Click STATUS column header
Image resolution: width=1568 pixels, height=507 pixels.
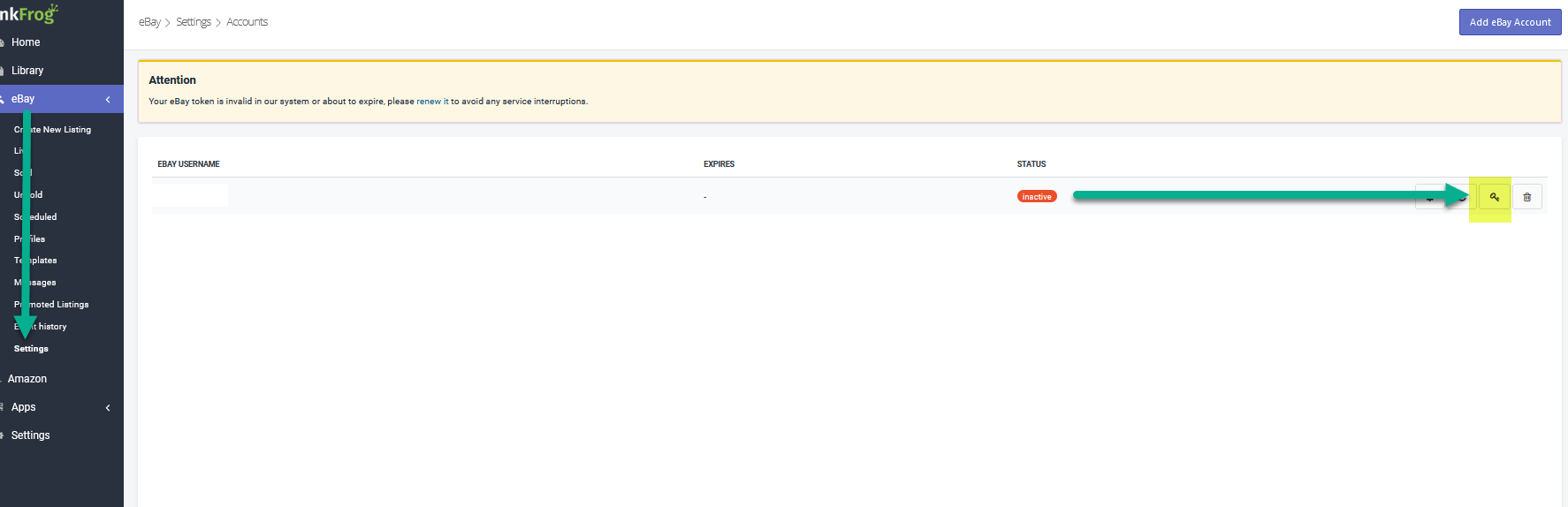click(1031, 164)
